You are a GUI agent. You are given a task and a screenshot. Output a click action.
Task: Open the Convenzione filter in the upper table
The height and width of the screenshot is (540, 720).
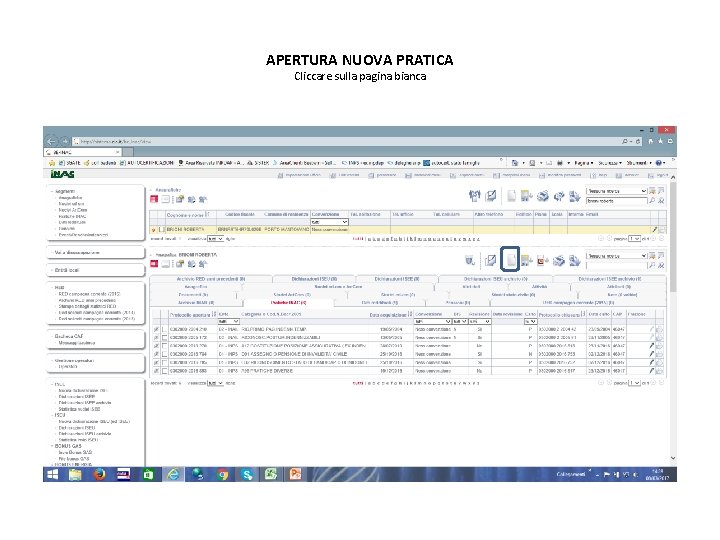click(x=330, y=222)
